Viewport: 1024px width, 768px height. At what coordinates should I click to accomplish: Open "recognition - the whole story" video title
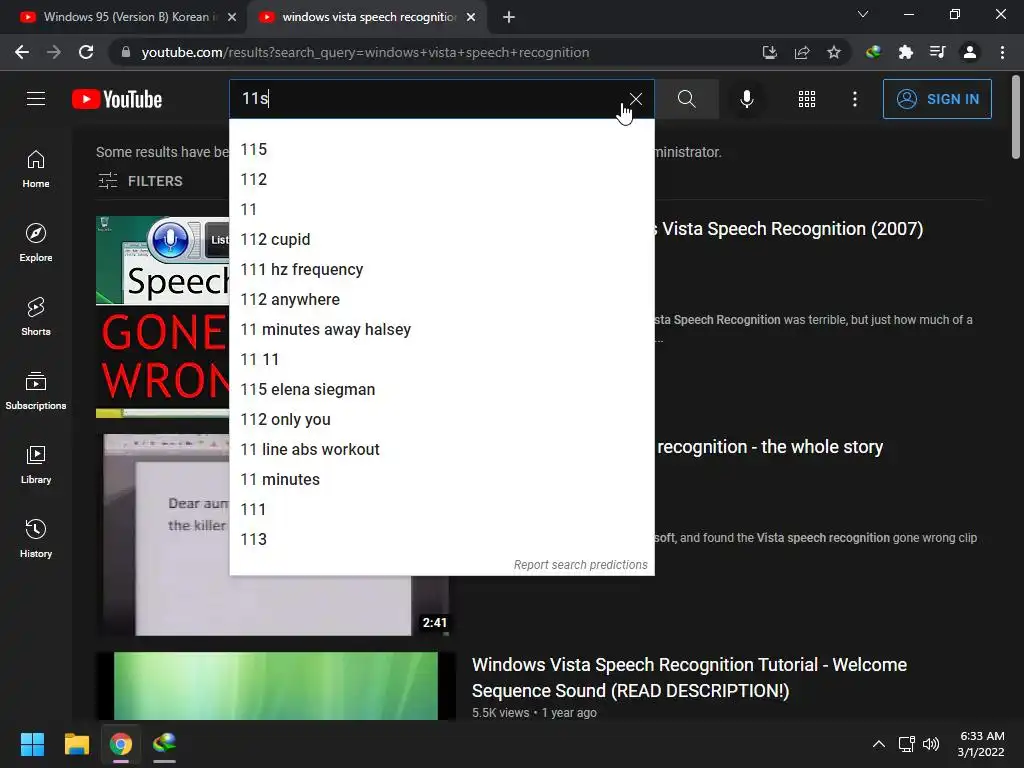coord(769,447)
